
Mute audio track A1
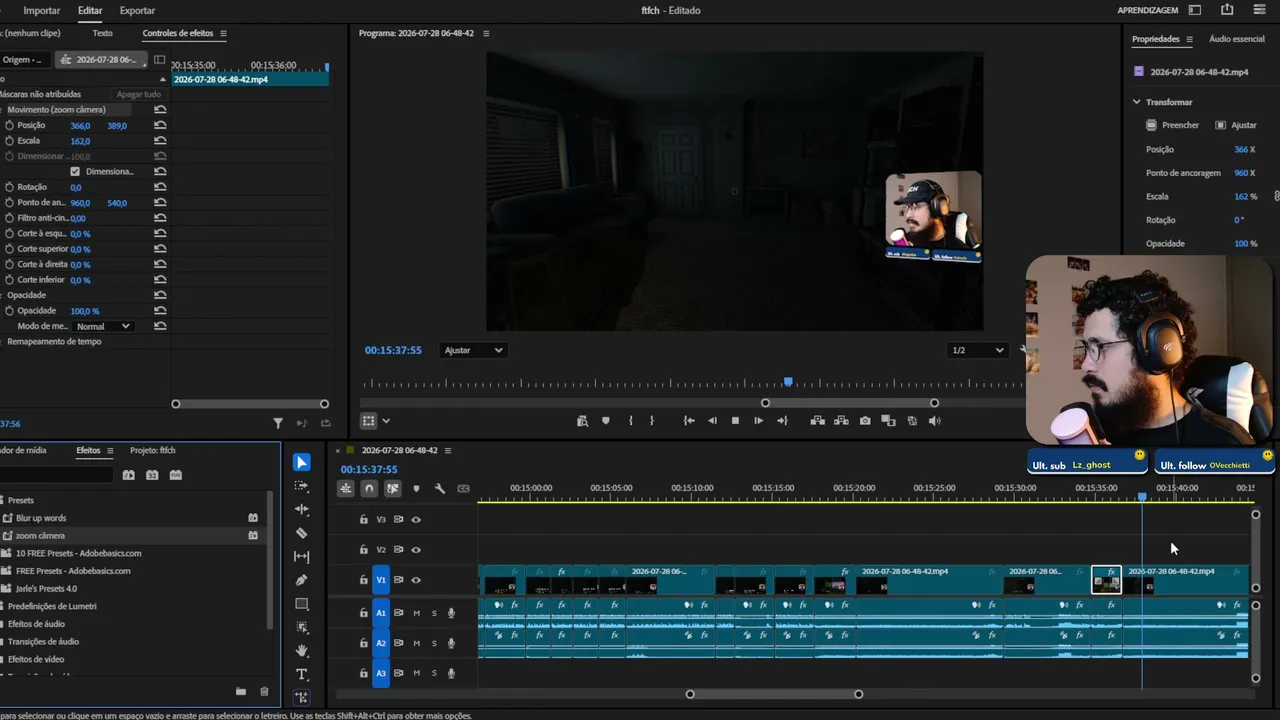tap(417, 613)
